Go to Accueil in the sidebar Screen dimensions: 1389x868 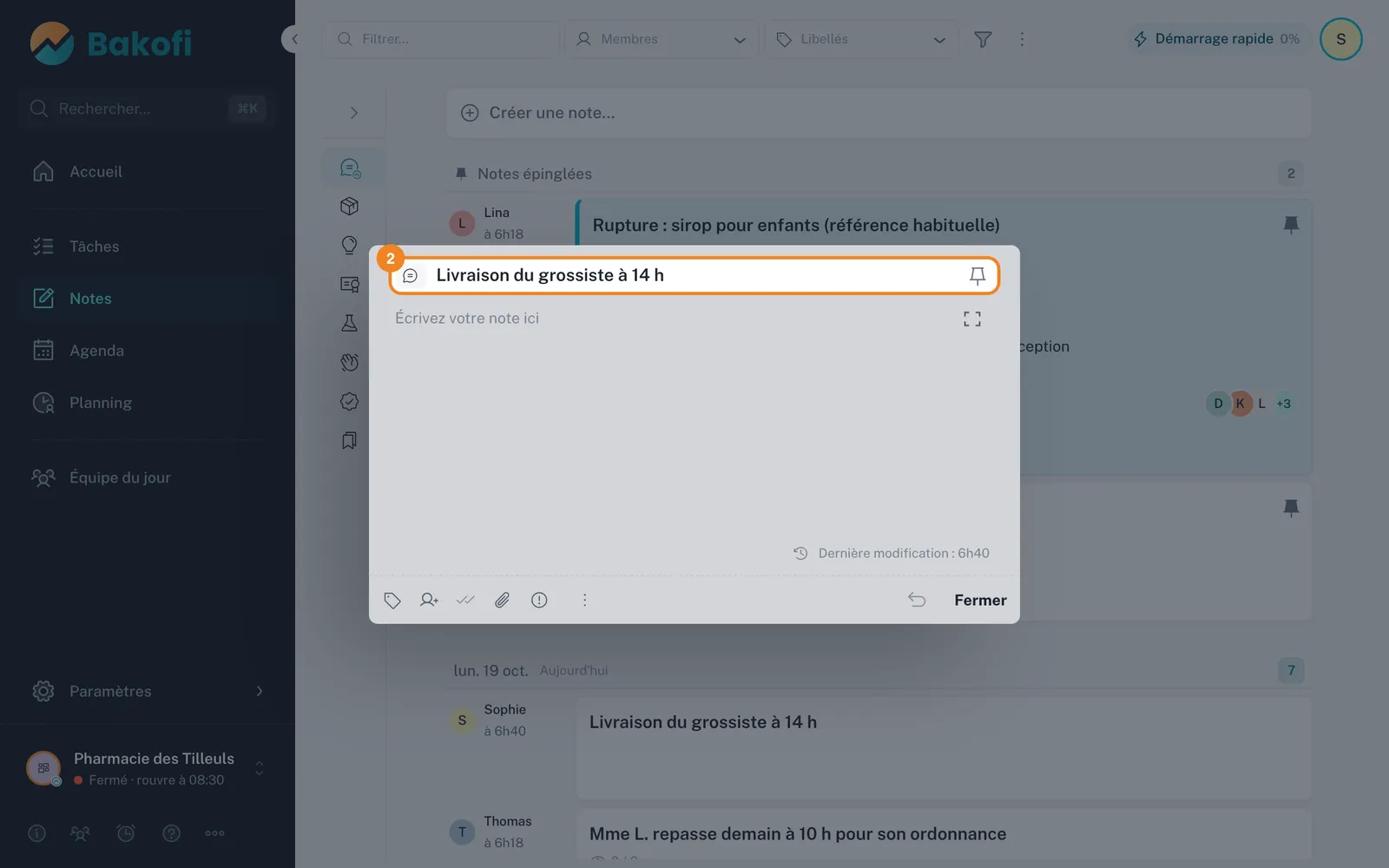pyautogui.click(x=148, y=172)
